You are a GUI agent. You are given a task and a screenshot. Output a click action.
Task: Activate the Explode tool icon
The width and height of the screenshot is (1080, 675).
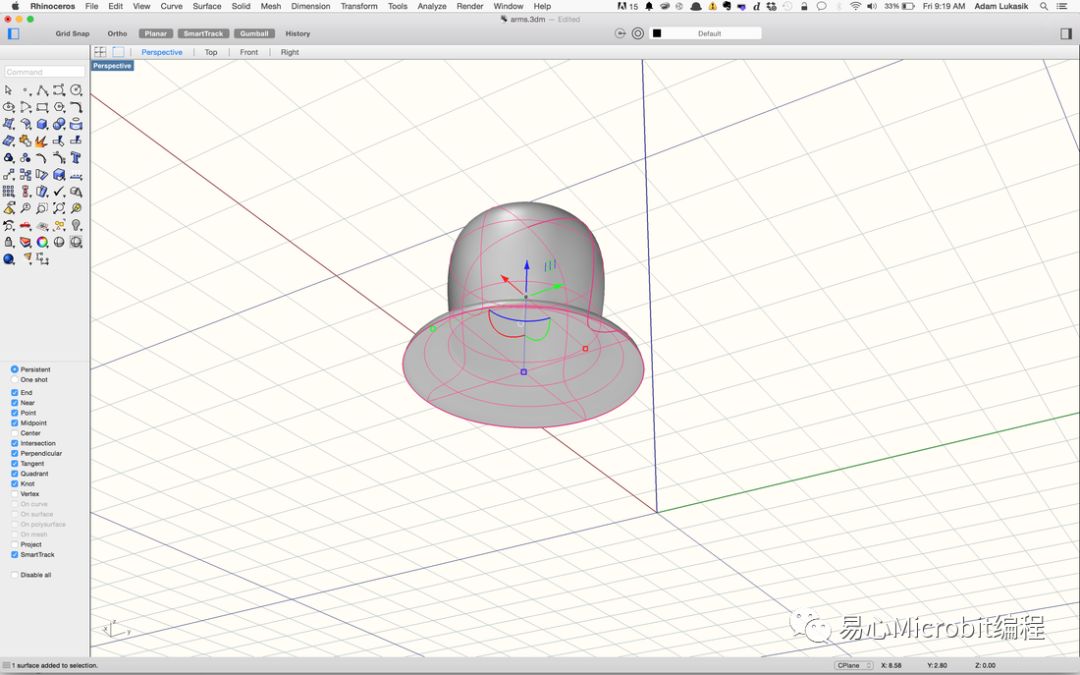coord(42,141)
